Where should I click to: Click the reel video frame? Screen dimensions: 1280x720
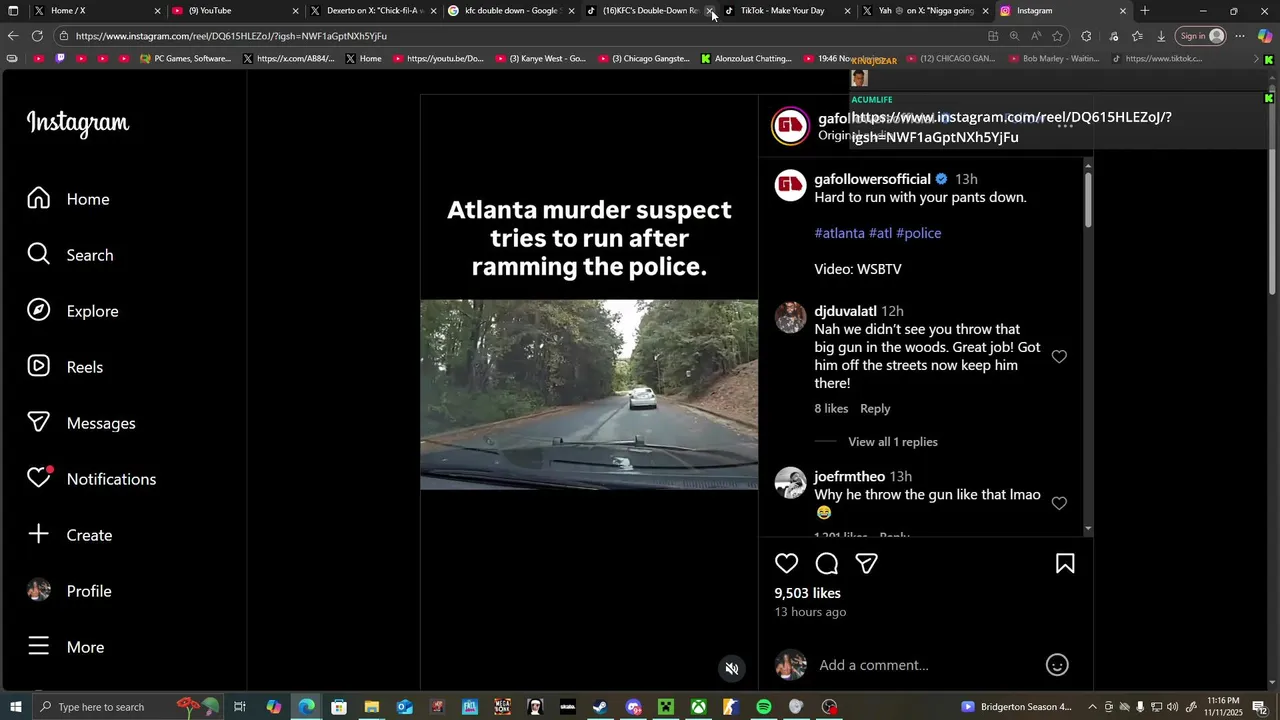pyautogui.click(x=589, y=394)
